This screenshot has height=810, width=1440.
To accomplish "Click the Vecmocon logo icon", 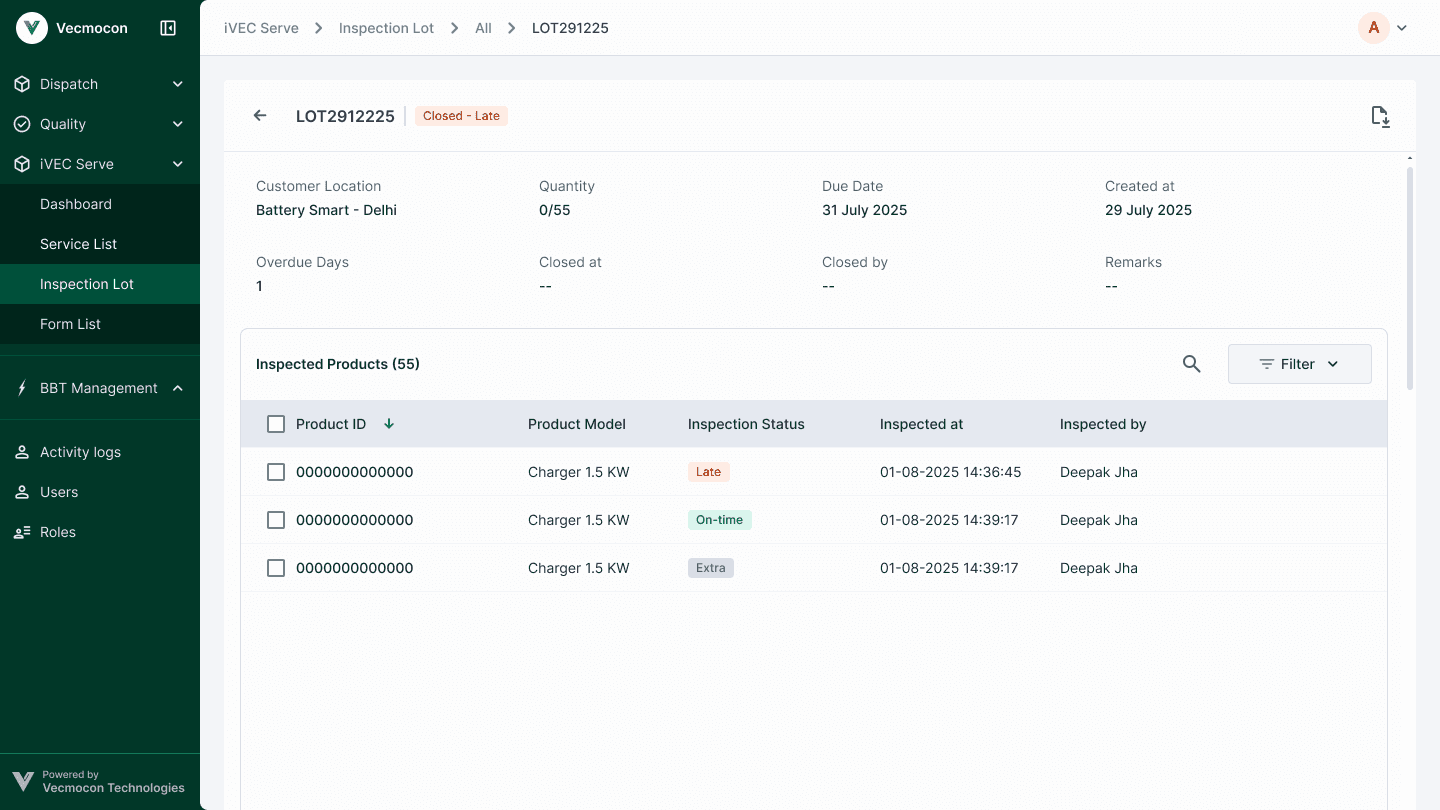I will coord(32,28).
